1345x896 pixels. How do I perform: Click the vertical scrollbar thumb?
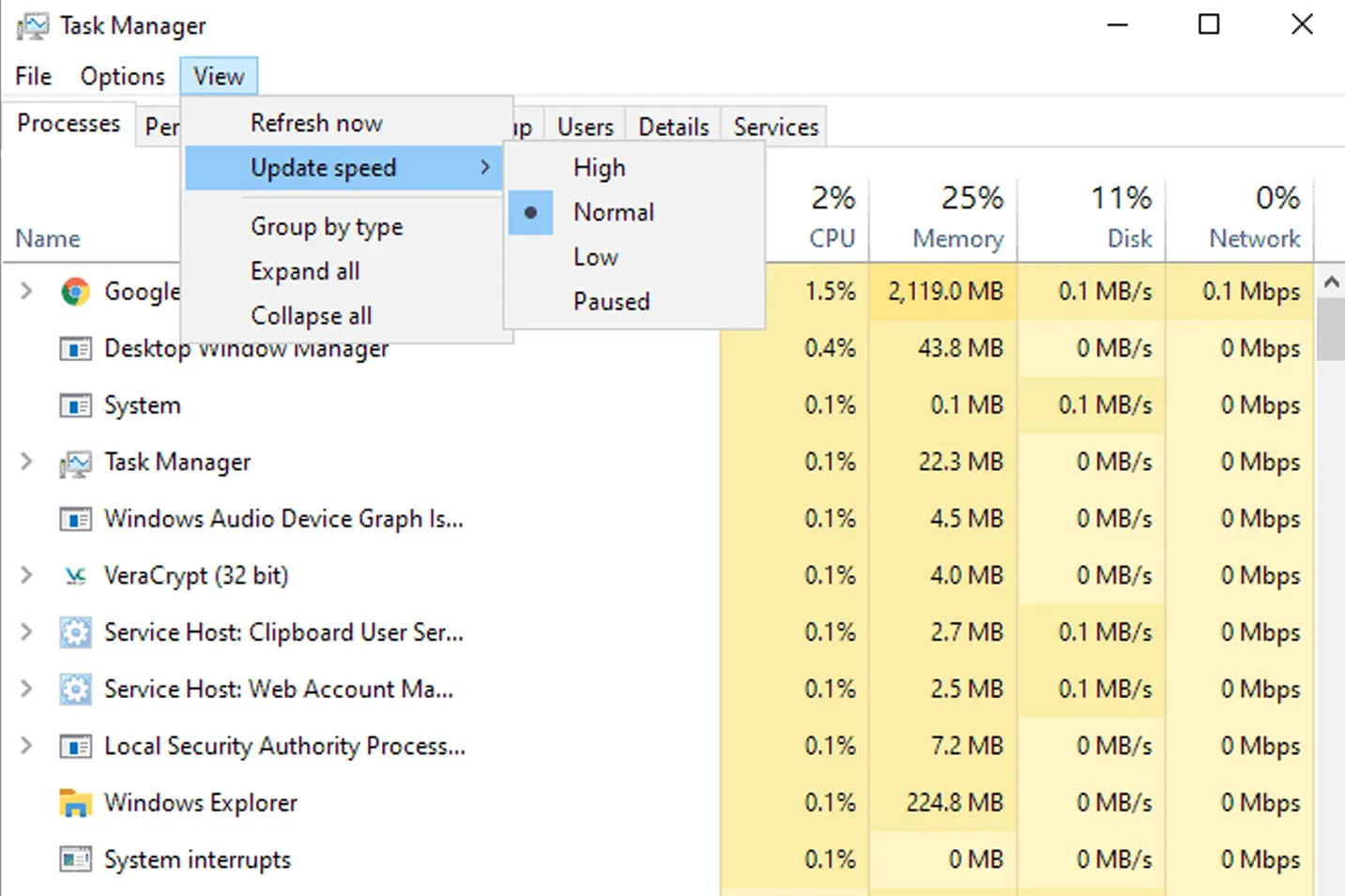click(x=1331, y=329)
